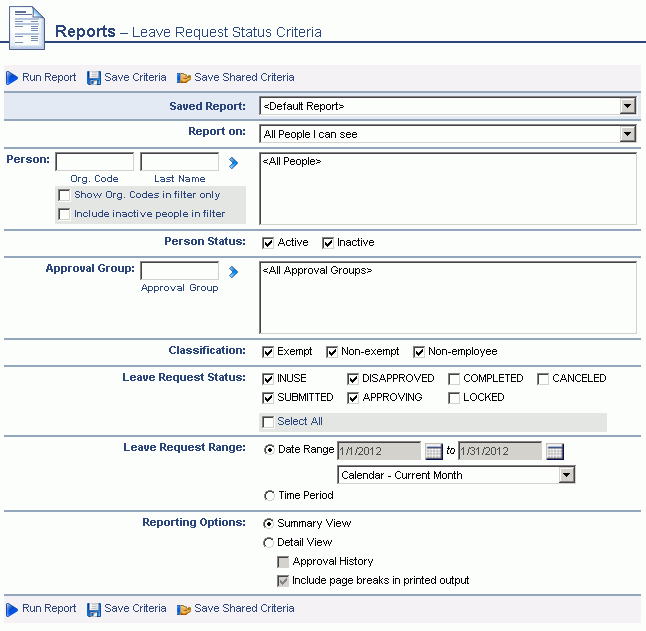Click the Person filter arrow icon
The width and height of the screenshot is (646, 631).
(233, 163)
